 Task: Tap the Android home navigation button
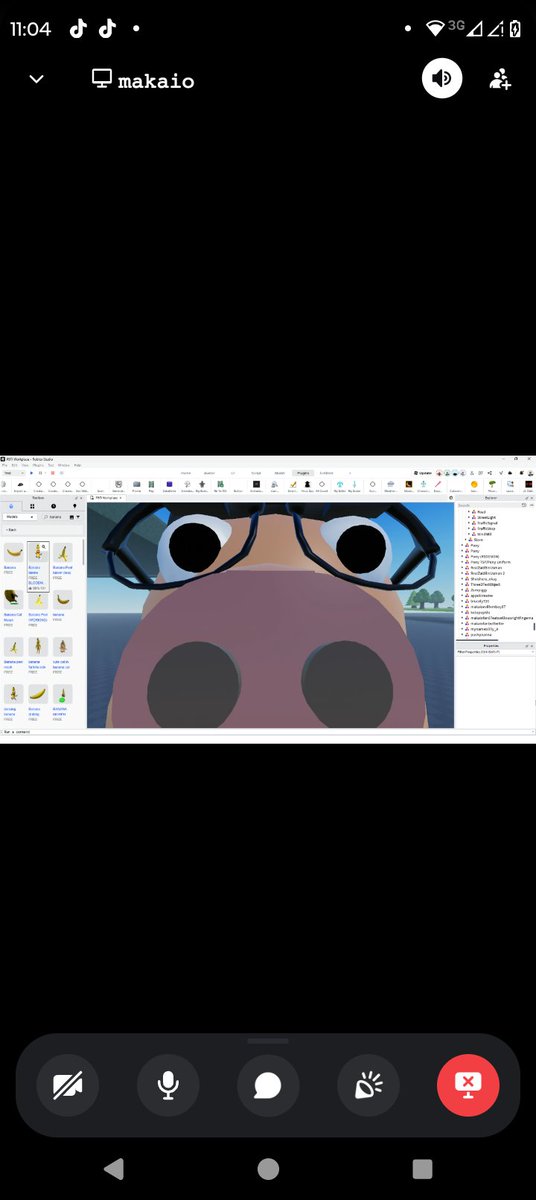click(268, 1168)
